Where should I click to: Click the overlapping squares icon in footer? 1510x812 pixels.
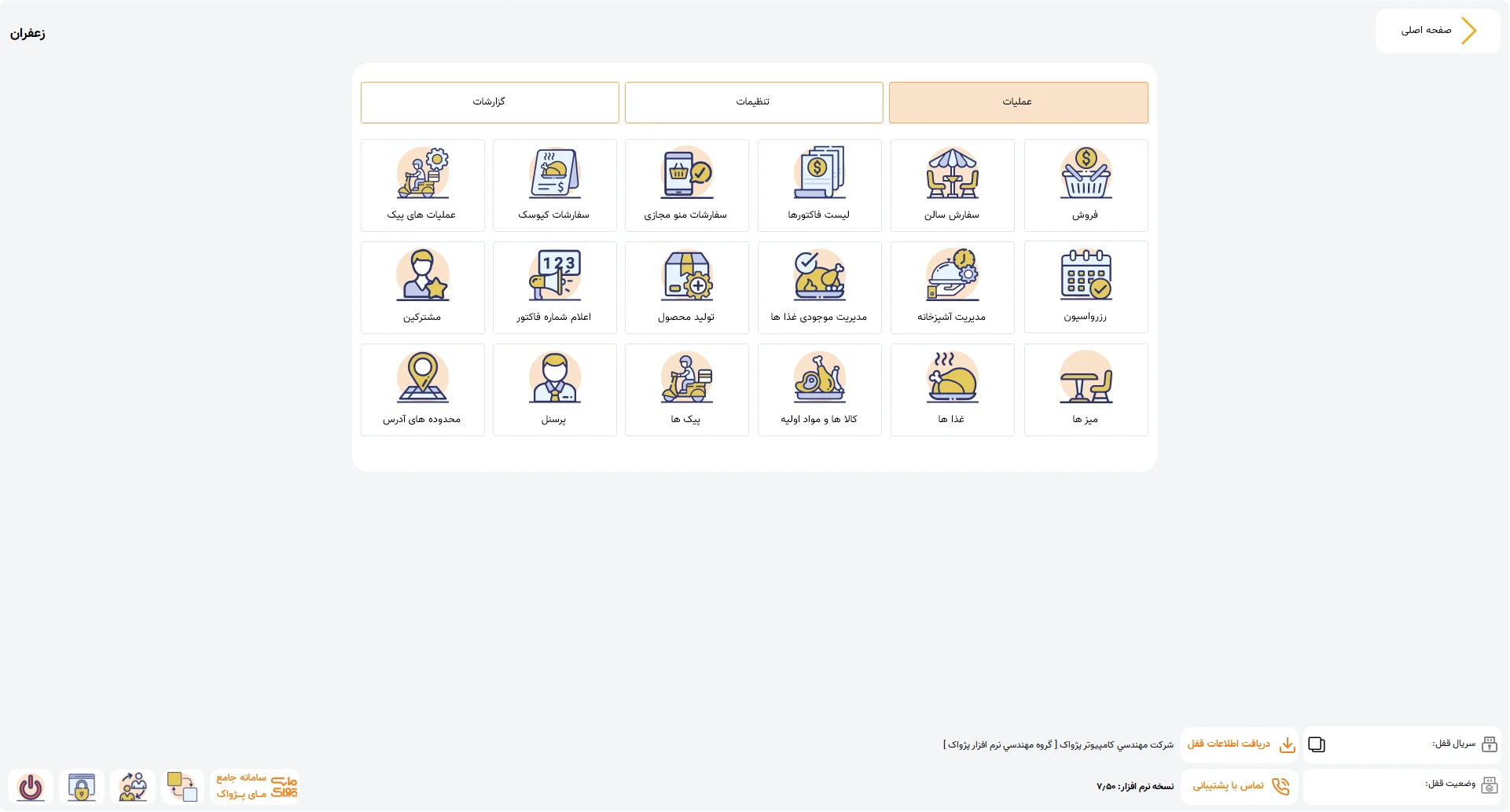(x=182, y=787)
